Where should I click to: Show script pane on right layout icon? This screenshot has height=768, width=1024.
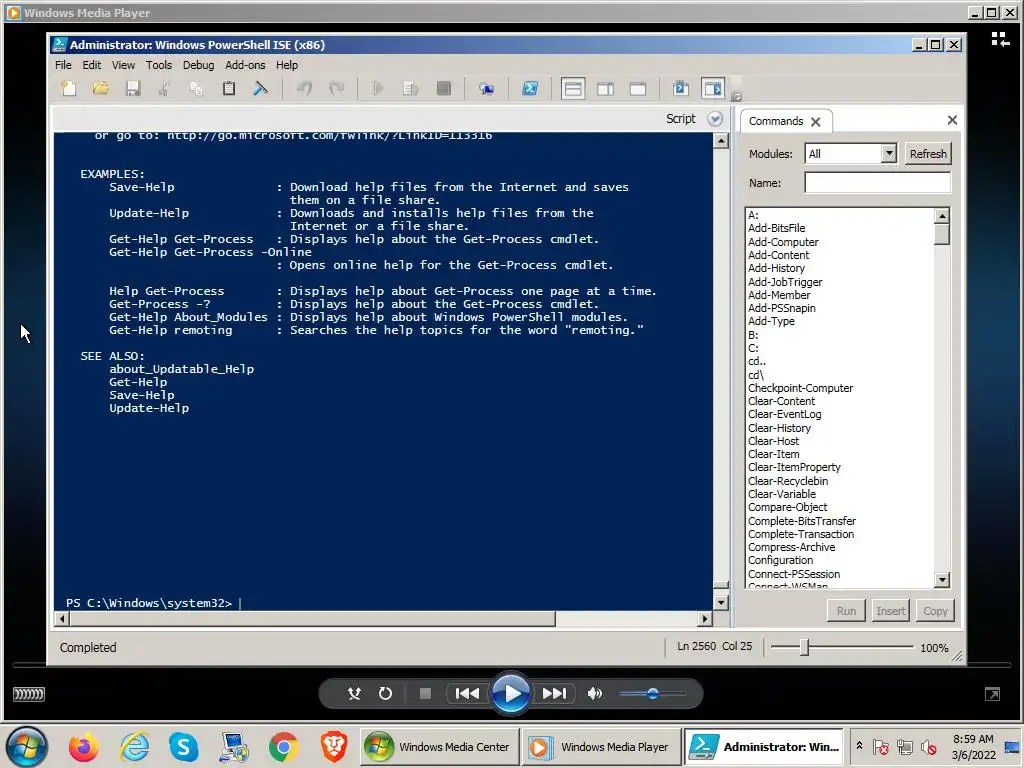point(605,89)
